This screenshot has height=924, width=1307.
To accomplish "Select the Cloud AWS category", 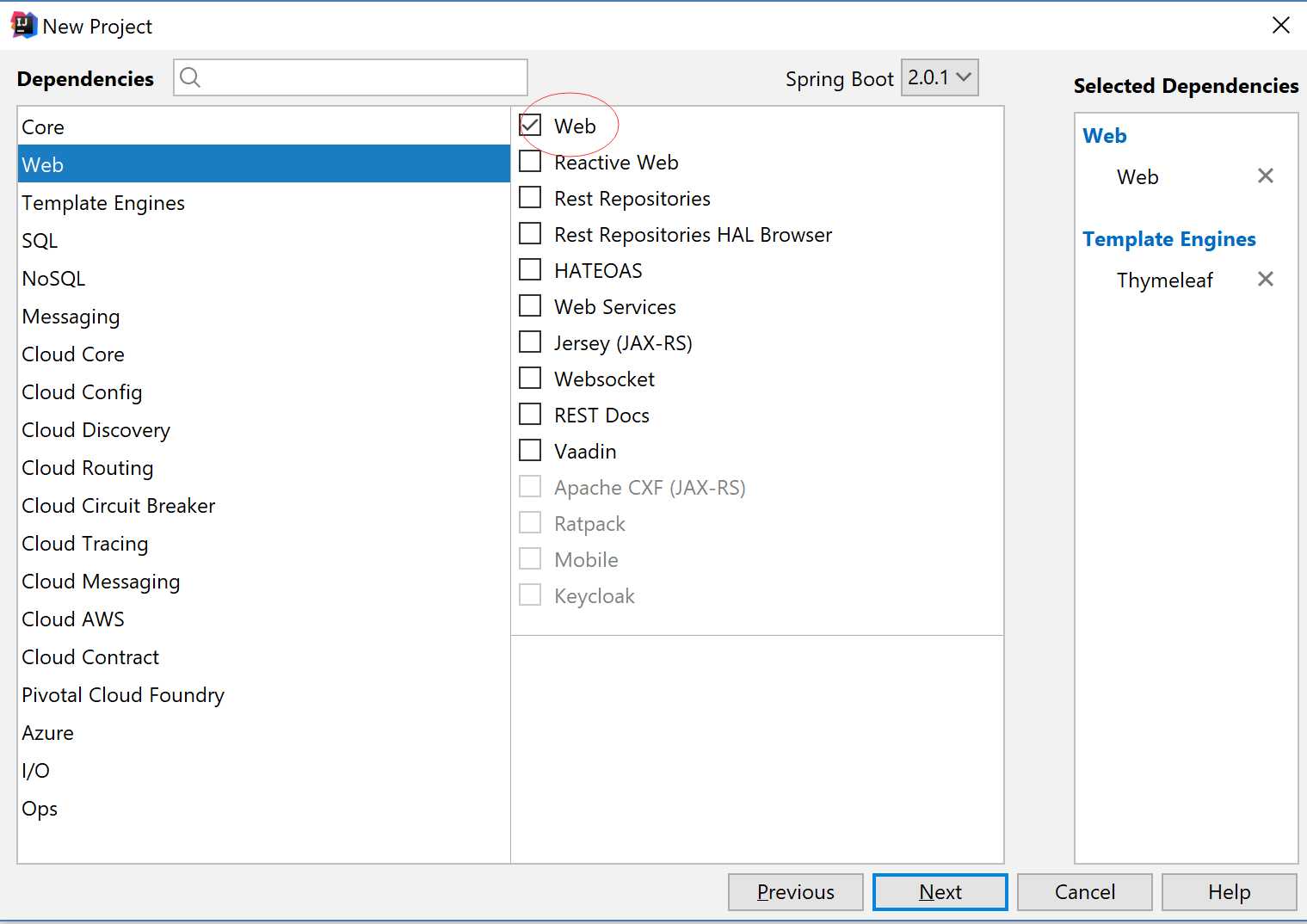I will [x=263, y=619].
